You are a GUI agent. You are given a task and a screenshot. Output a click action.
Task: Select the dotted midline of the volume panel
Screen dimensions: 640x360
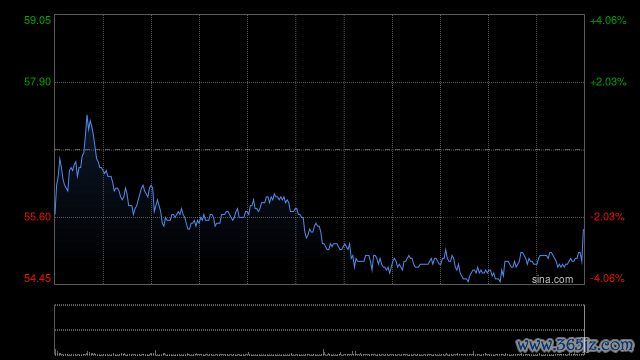pyautogui.click(x=319, y=330)
